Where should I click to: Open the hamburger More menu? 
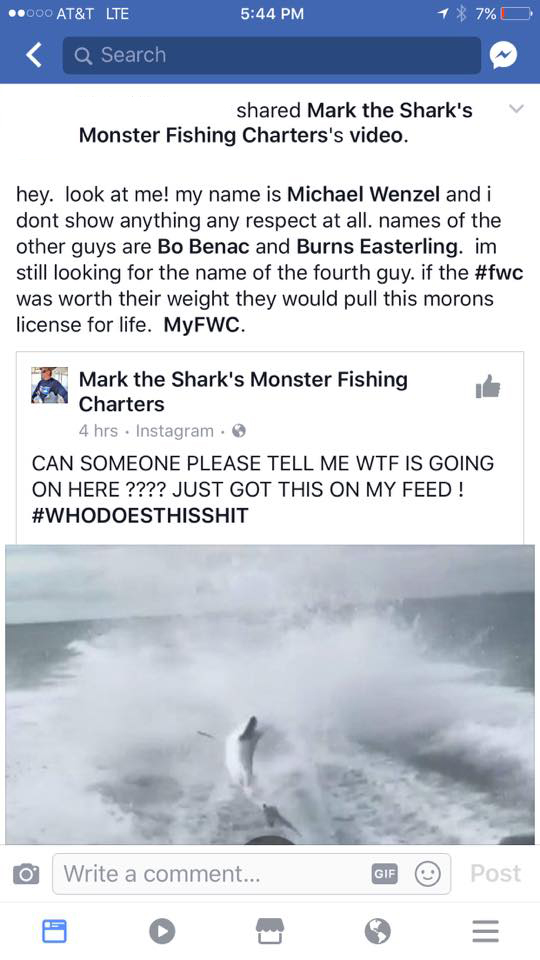[x=486, y=931]
